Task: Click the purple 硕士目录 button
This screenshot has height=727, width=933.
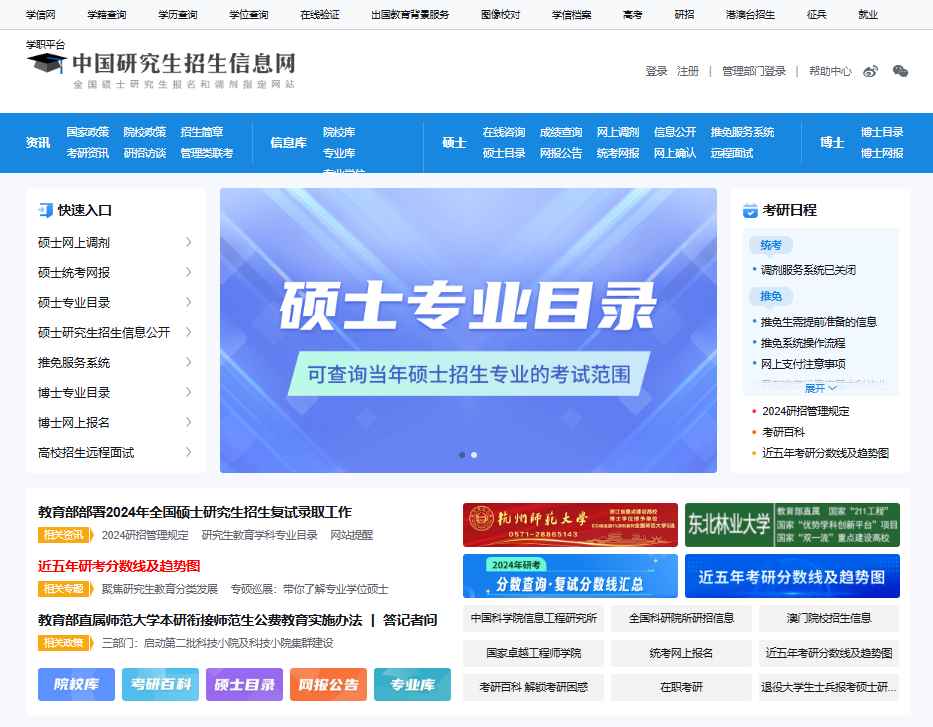Action: (x=244, y=684)
